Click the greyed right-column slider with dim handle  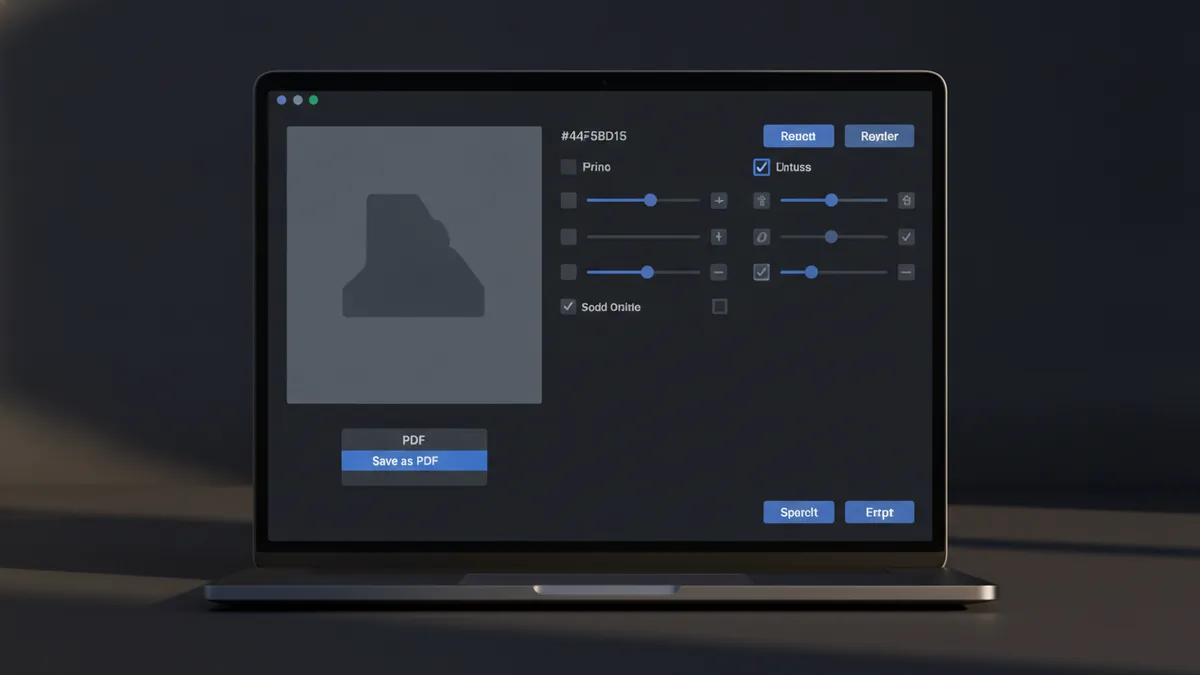click(x=833, y=237)
